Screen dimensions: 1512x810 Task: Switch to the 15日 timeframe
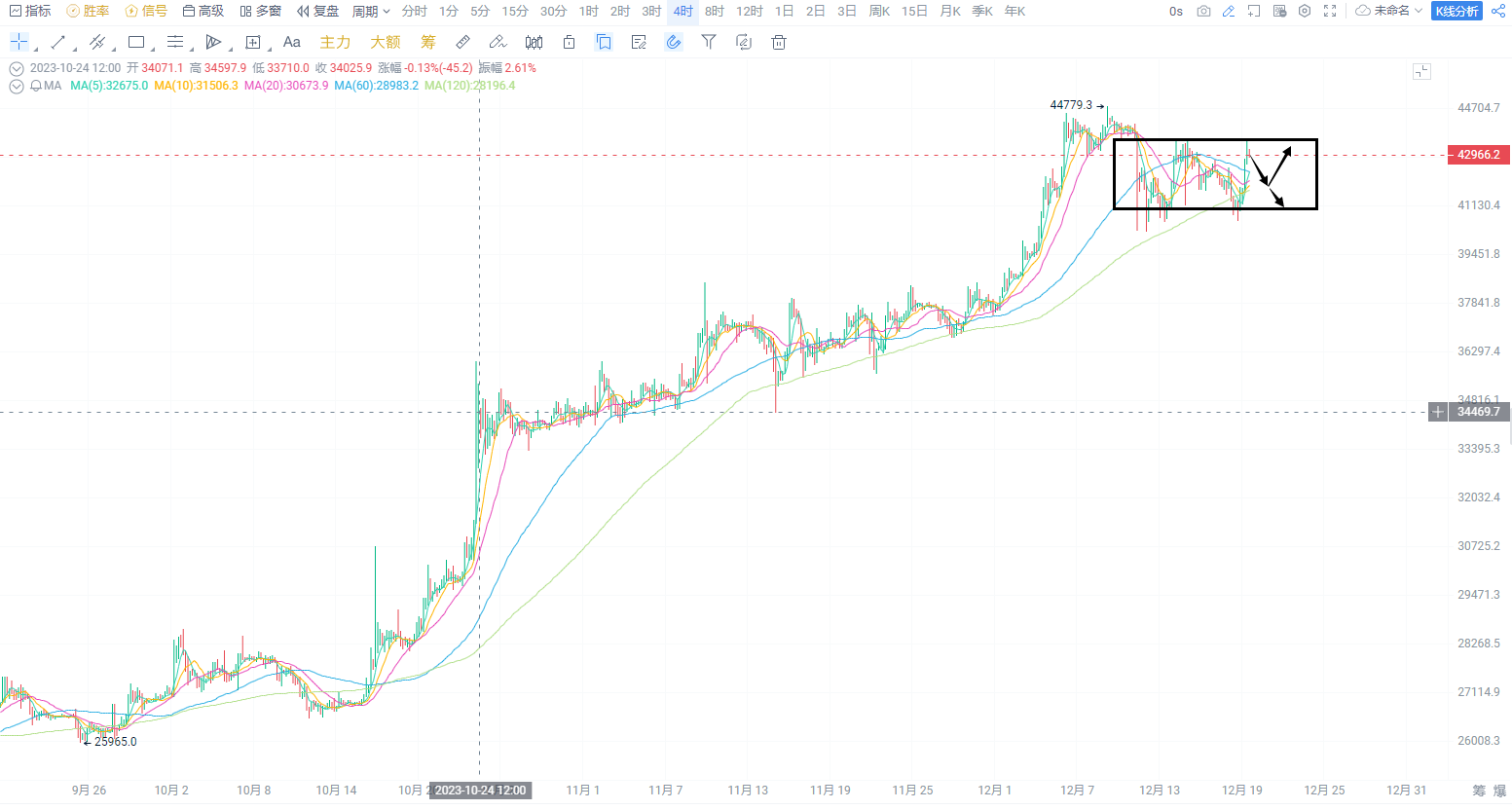tap(914, 11)
